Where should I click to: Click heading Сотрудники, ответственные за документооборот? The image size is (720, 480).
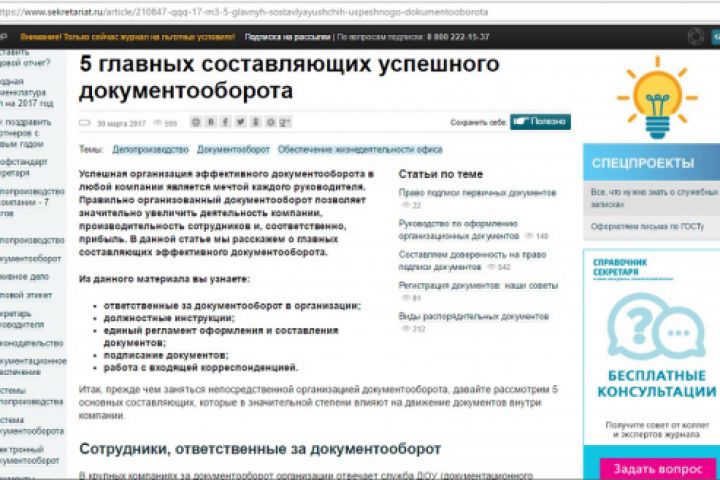coord(260,449)
